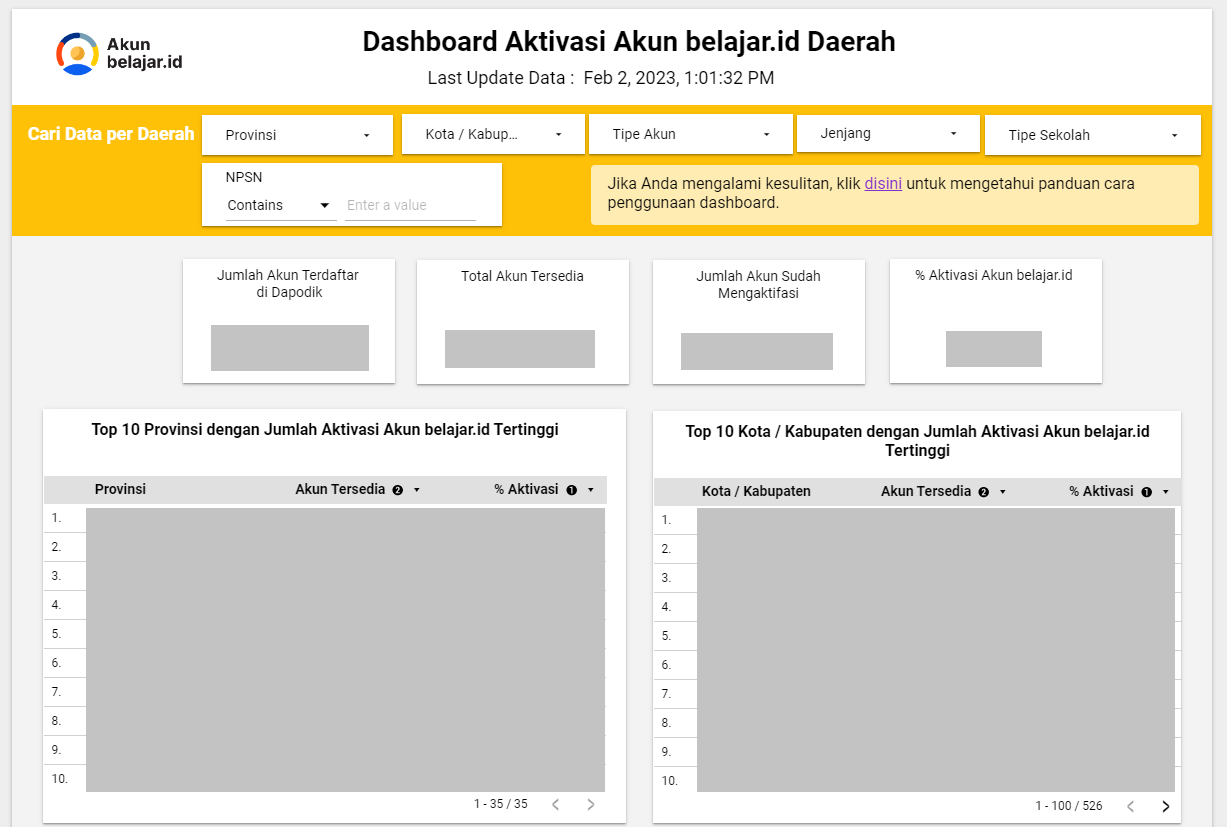1227x827 pixels.
Task: Open the Kota / Kabupaten filter dropdown
Action: coord(493,134)
